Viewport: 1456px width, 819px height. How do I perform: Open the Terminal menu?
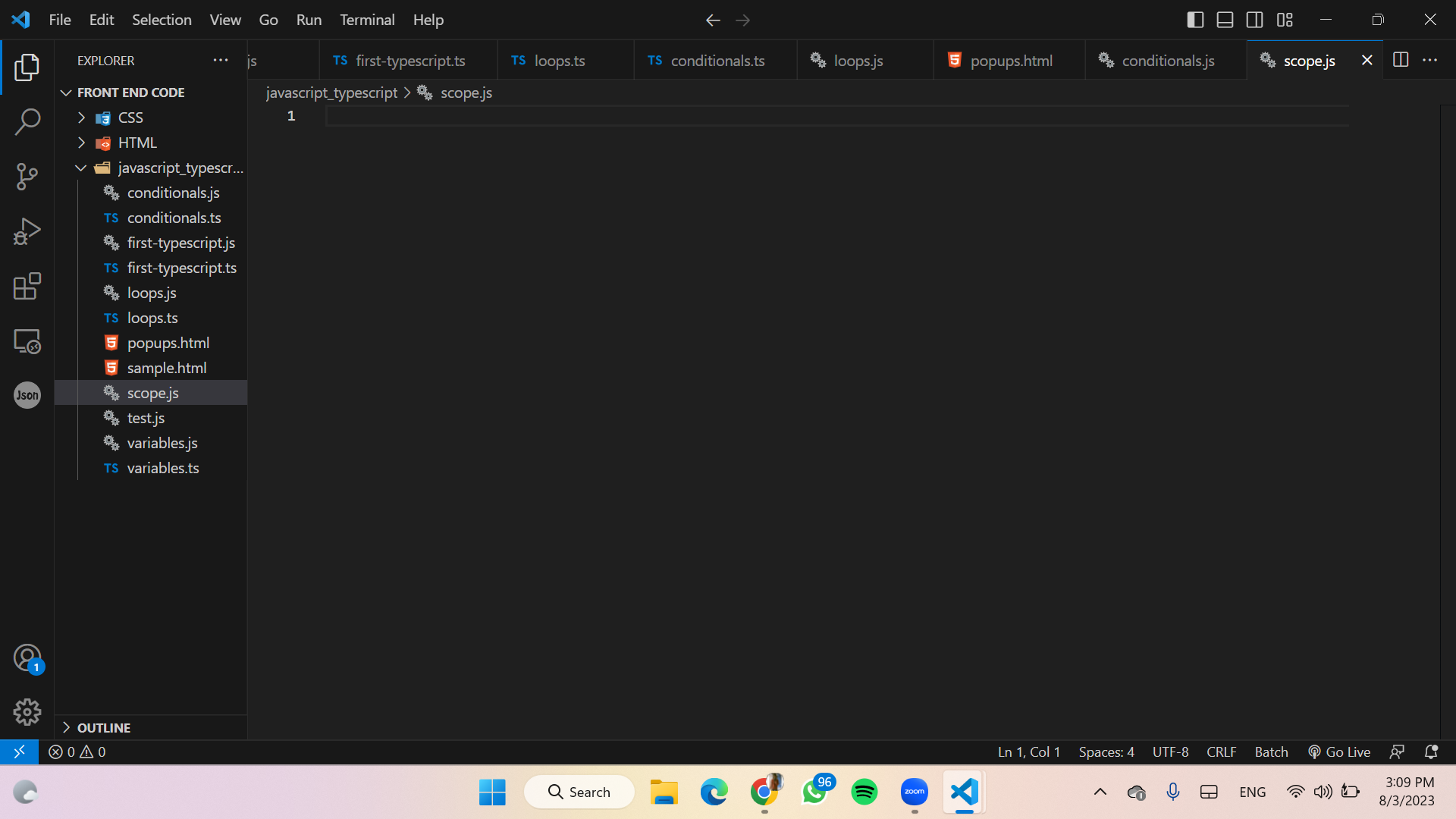[x=367, y=20]
